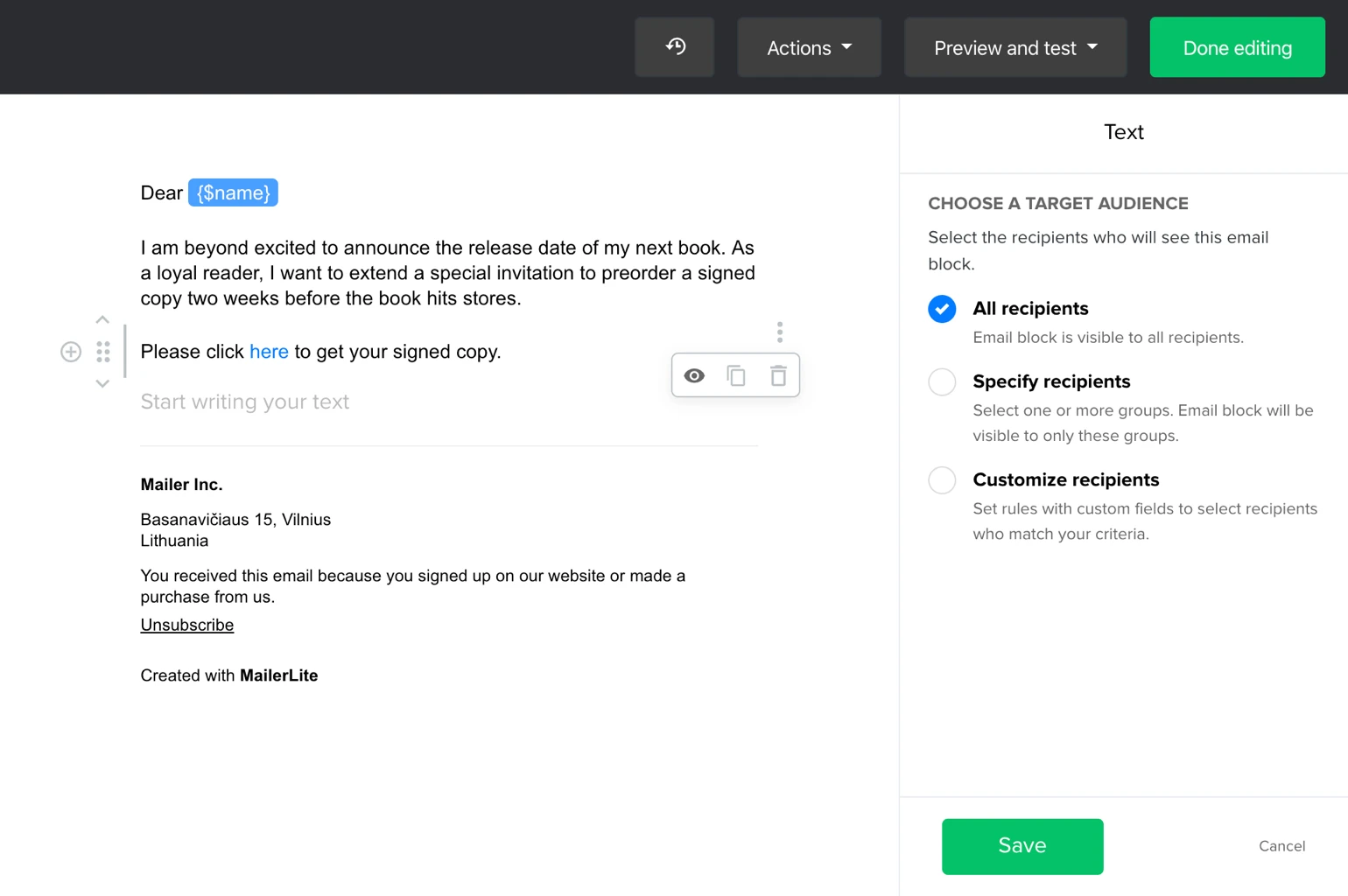Select the All recipients option

tap(942, 309)
